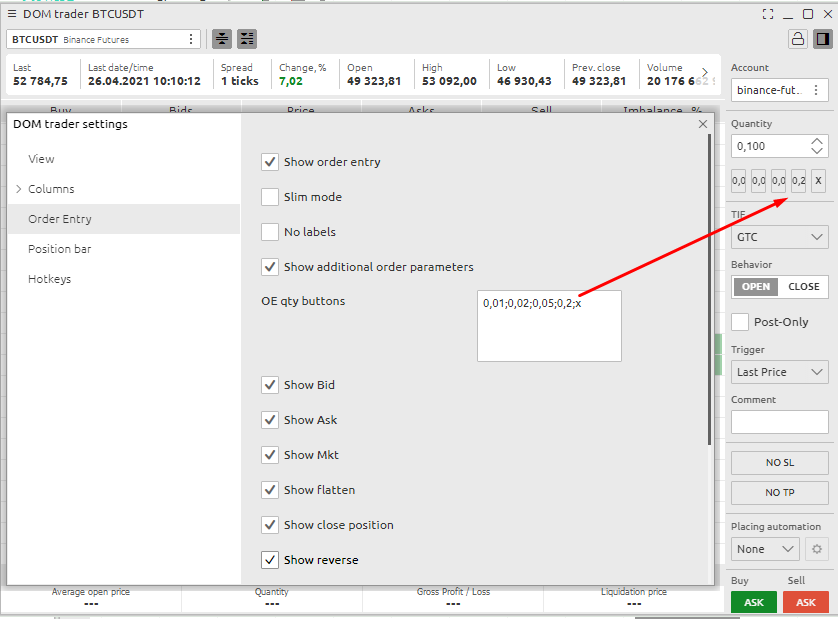This screenshot has width=838, height=619.
Task: Open the Position bar settings section
Action: [x=60, y=249]
